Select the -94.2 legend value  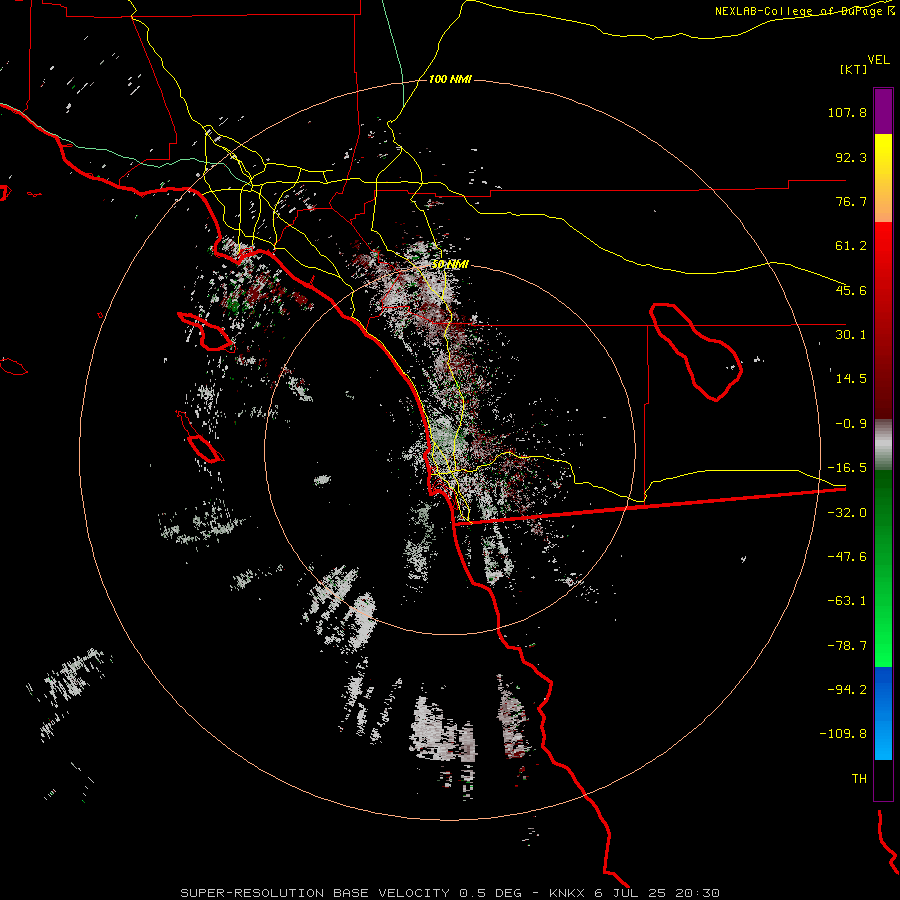pos(847,690)
